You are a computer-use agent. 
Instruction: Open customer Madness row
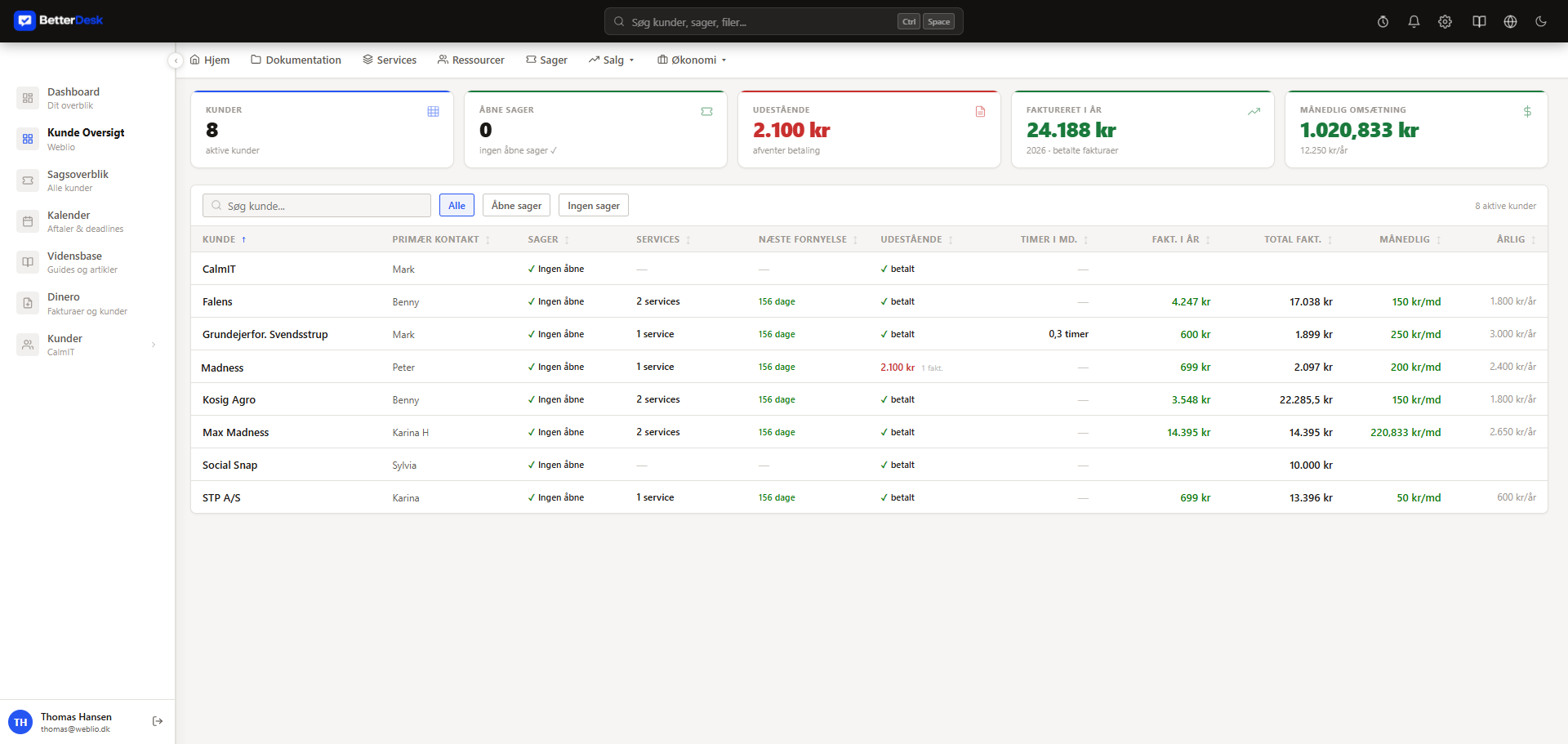869,367
